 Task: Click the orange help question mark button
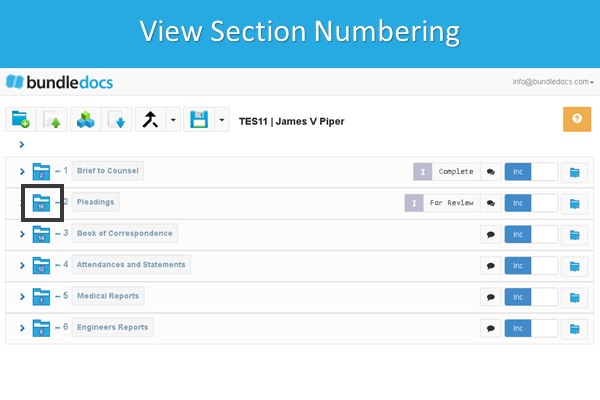tap(577, 120)
